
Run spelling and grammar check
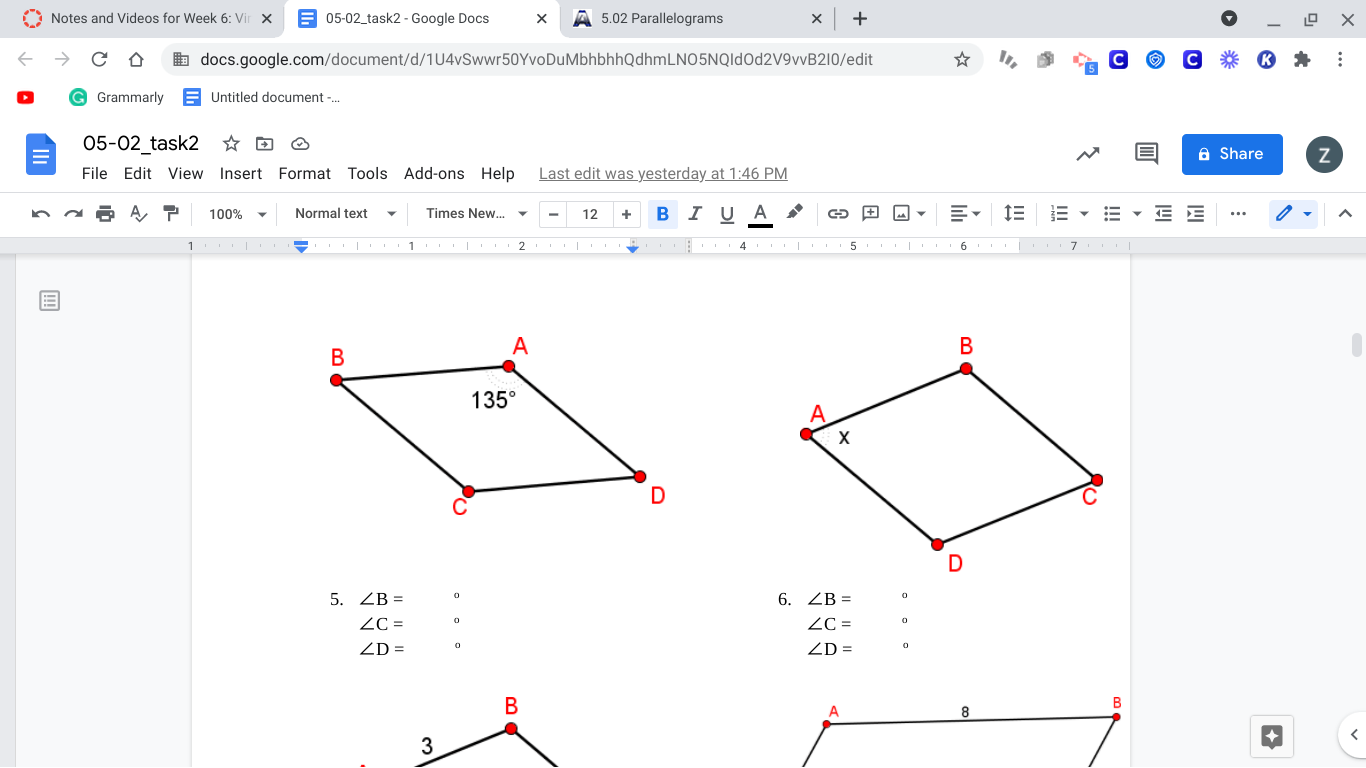tap(139, 214)
